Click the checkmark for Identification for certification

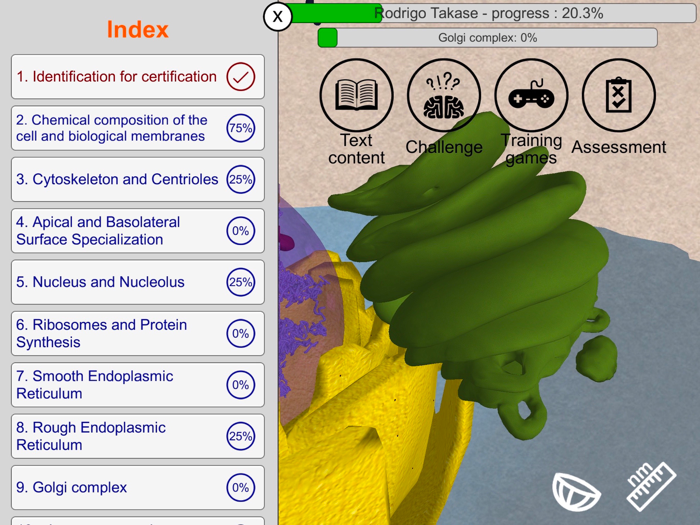click(x=241, y=77)
